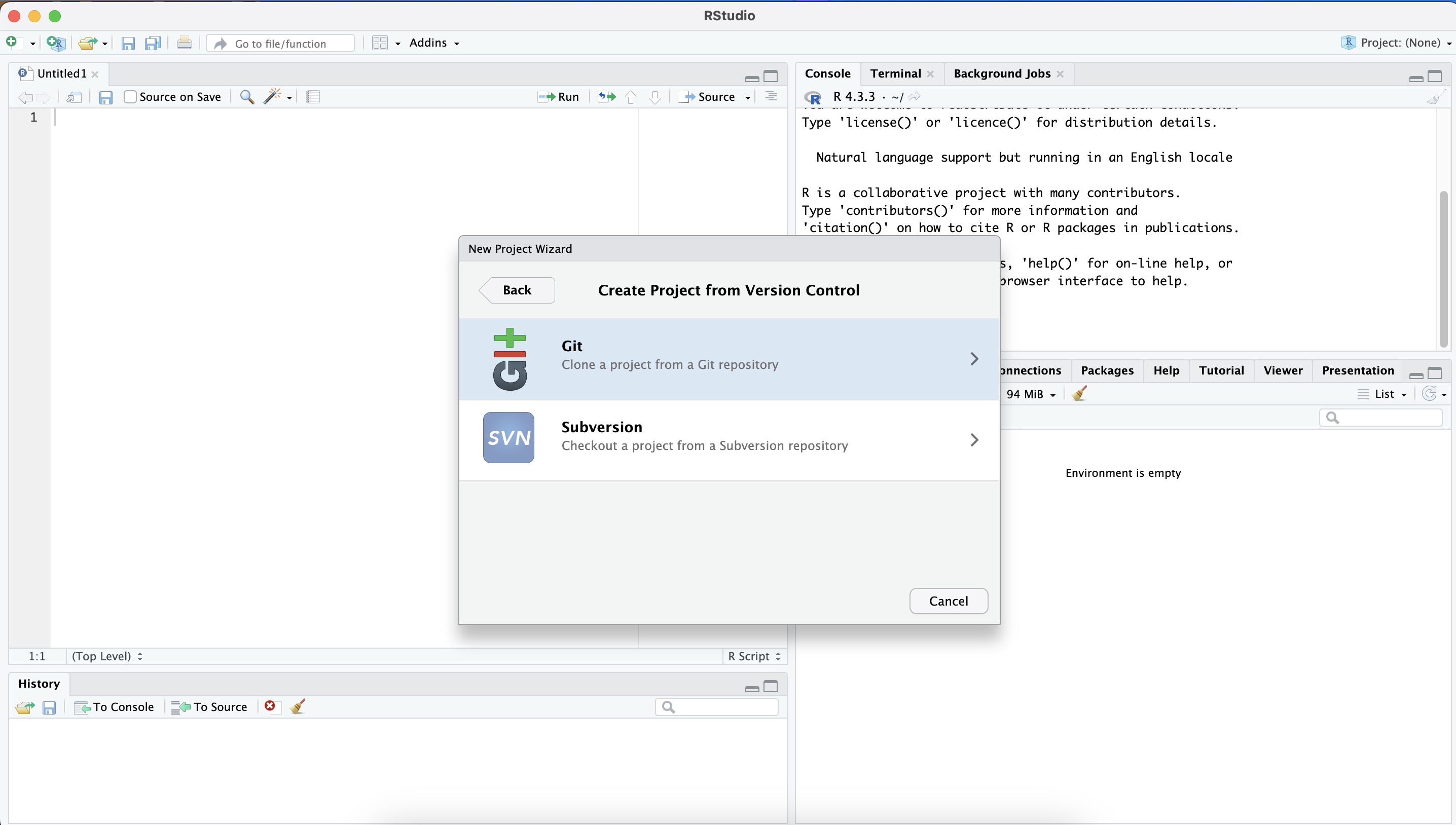Close the Background Jobs tab

click(x=1060, y=74)
